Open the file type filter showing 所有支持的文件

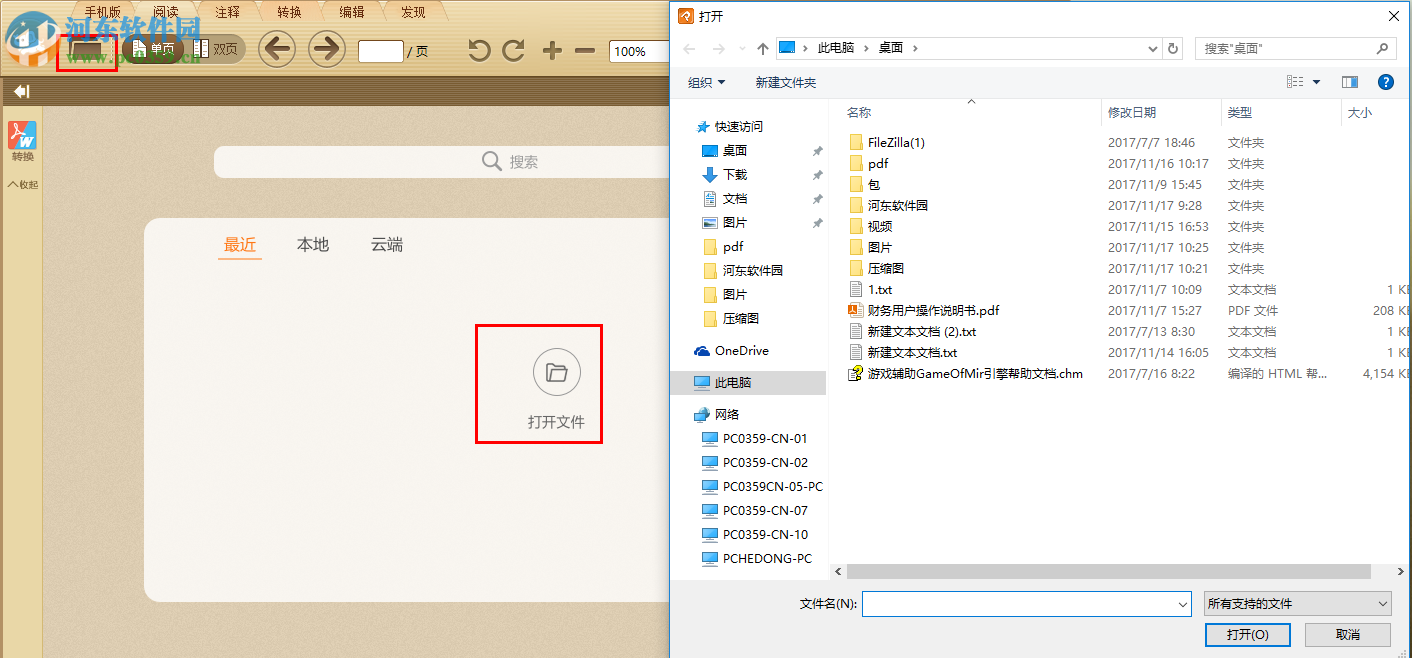[x=1296, y=603]
